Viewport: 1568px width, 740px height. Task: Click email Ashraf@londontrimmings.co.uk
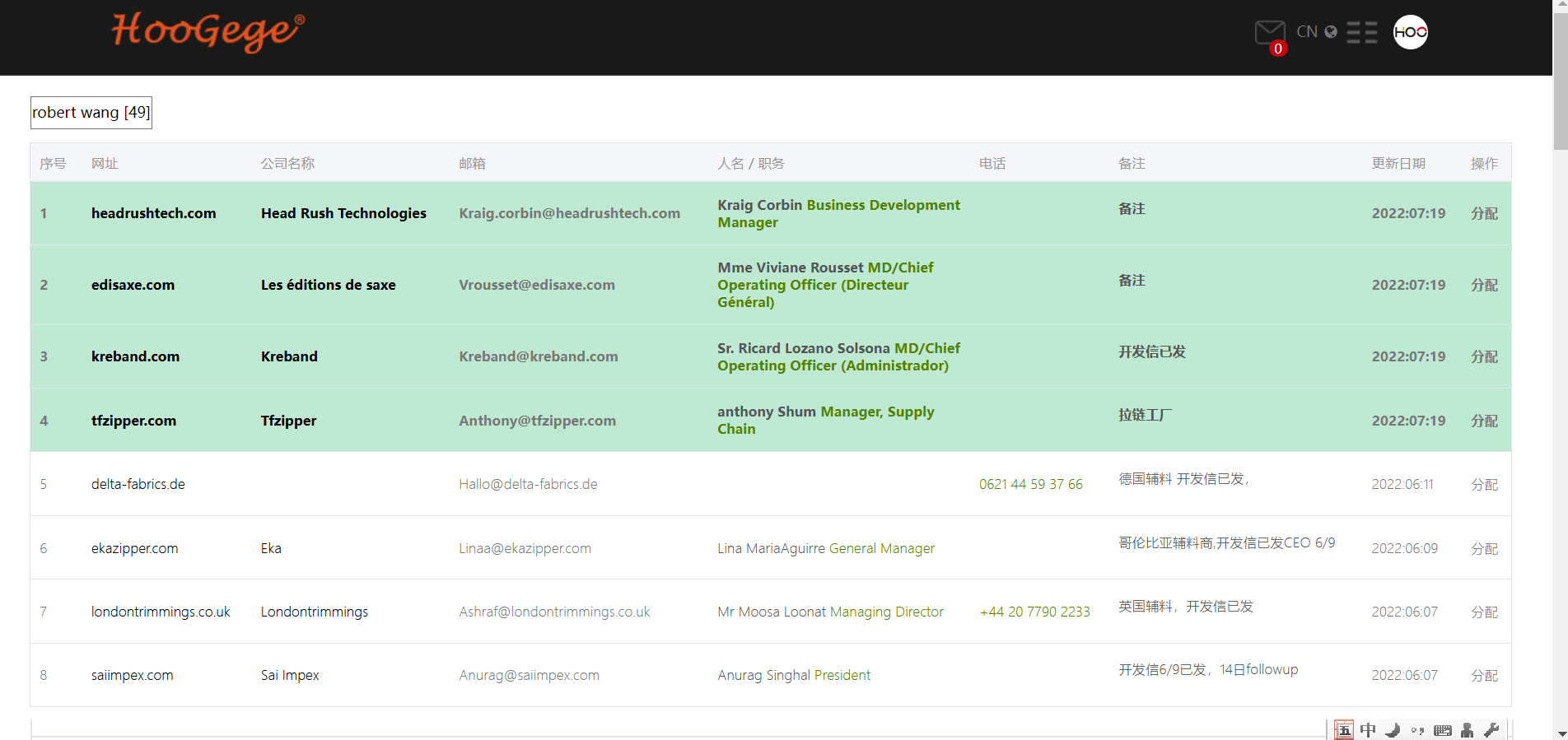click(554, 612)
